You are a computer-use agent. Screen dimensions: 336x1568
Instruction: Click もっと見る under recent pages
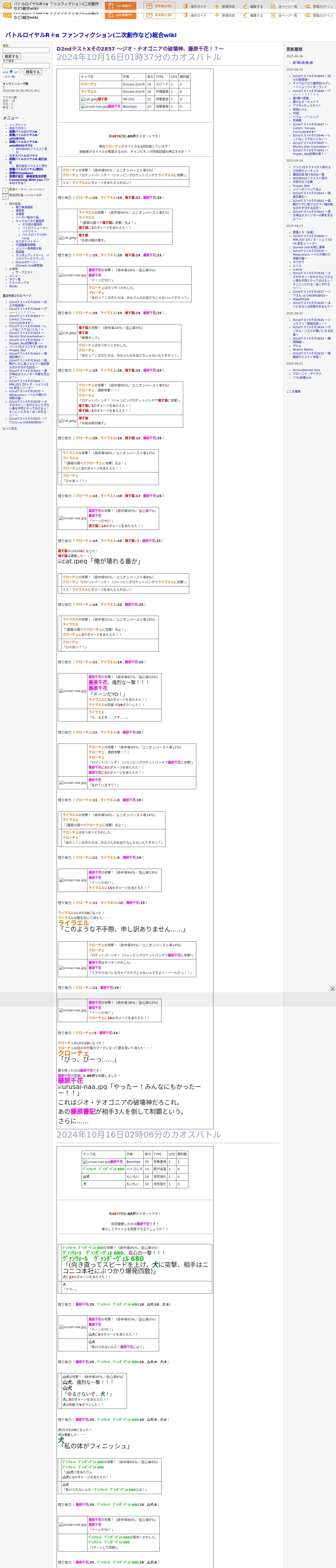10,429
